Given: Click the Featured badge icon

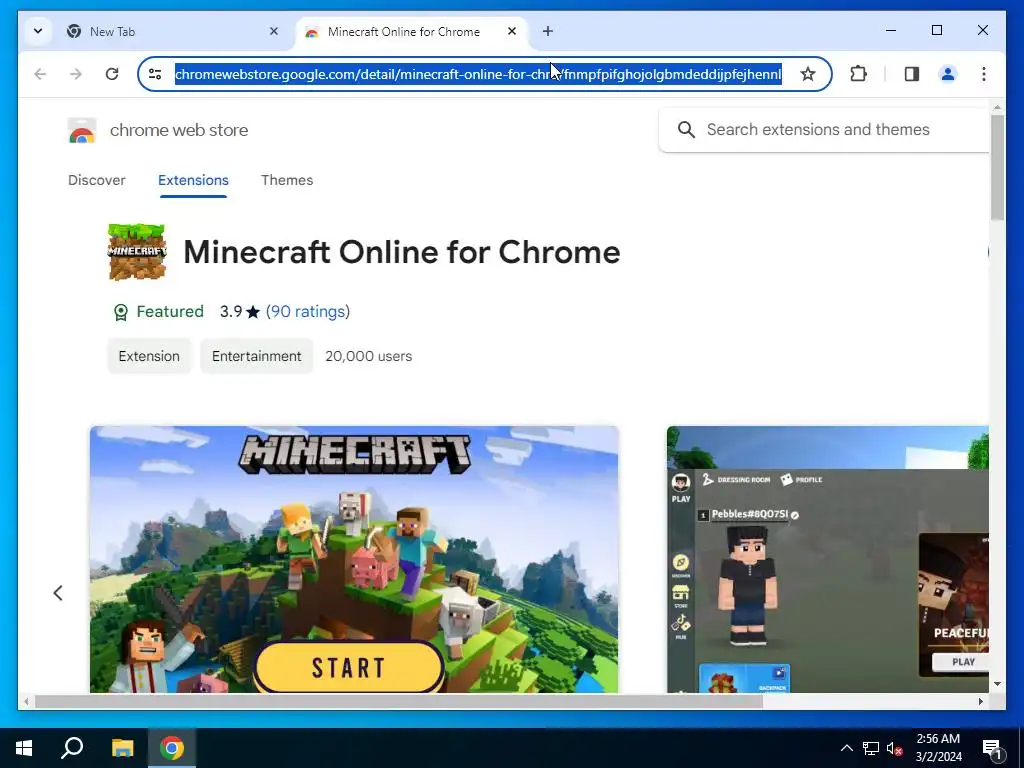Looking at the screenshot, I should click(121, 312).
